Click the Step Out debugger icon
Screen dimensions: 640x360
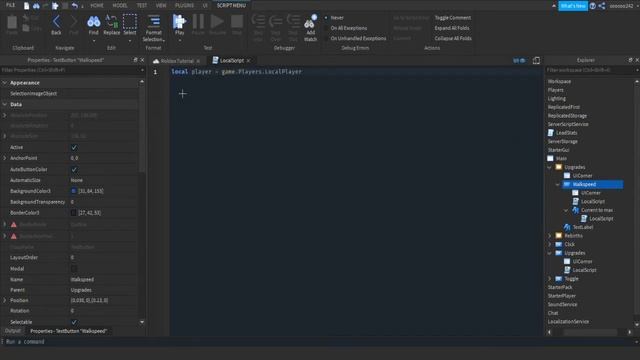293,21
